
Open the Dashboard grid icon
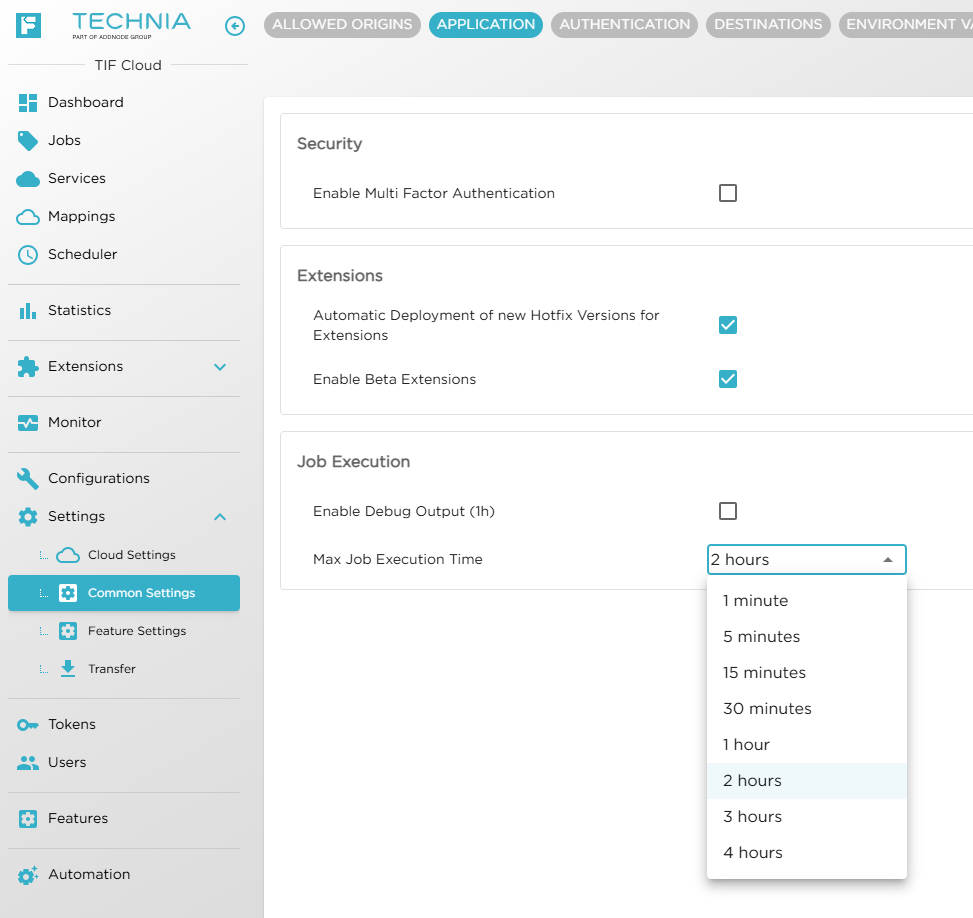[x=28, y=103]
